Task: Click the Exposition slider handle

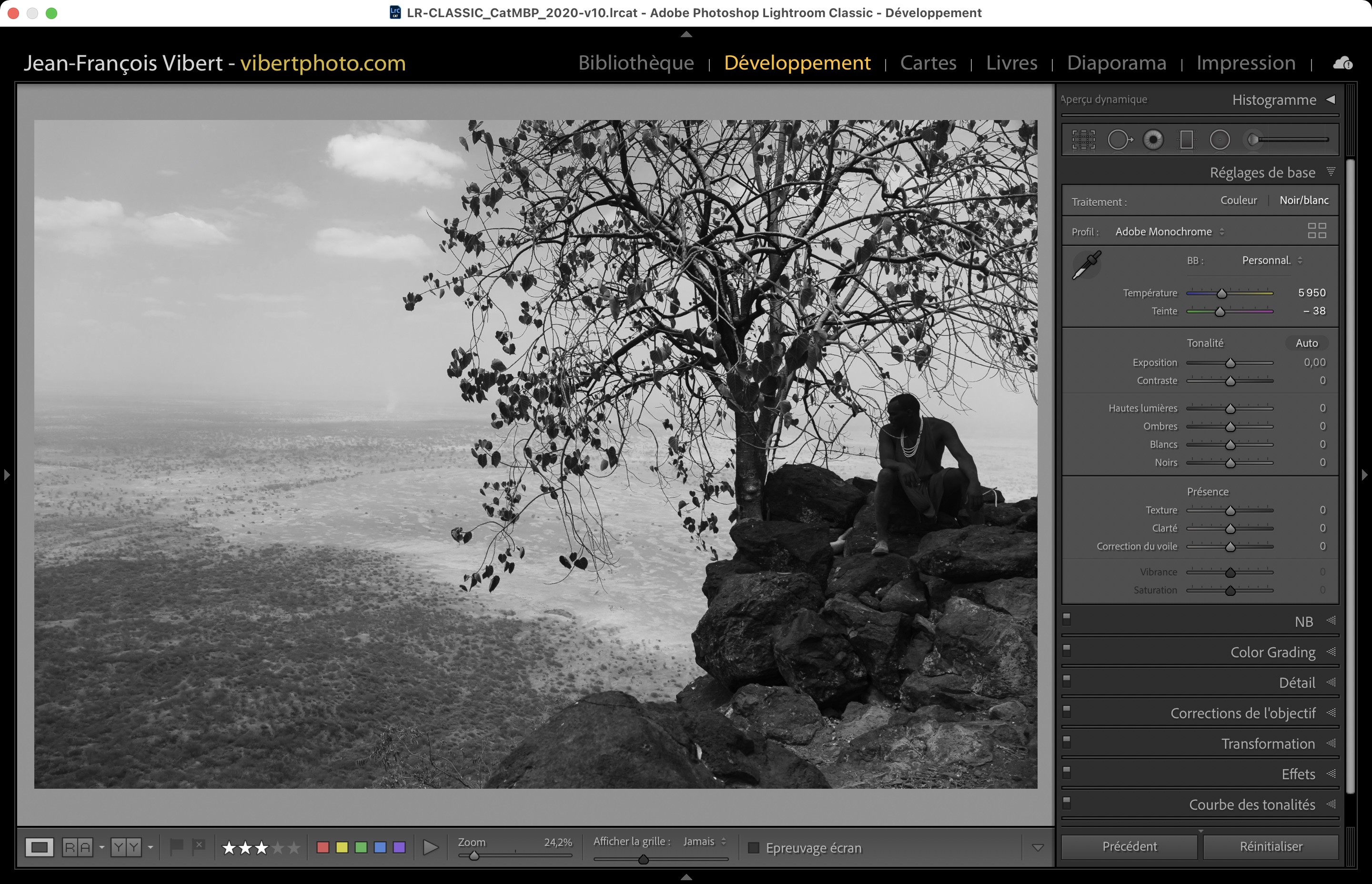Action: click(x=1230, y=363)
